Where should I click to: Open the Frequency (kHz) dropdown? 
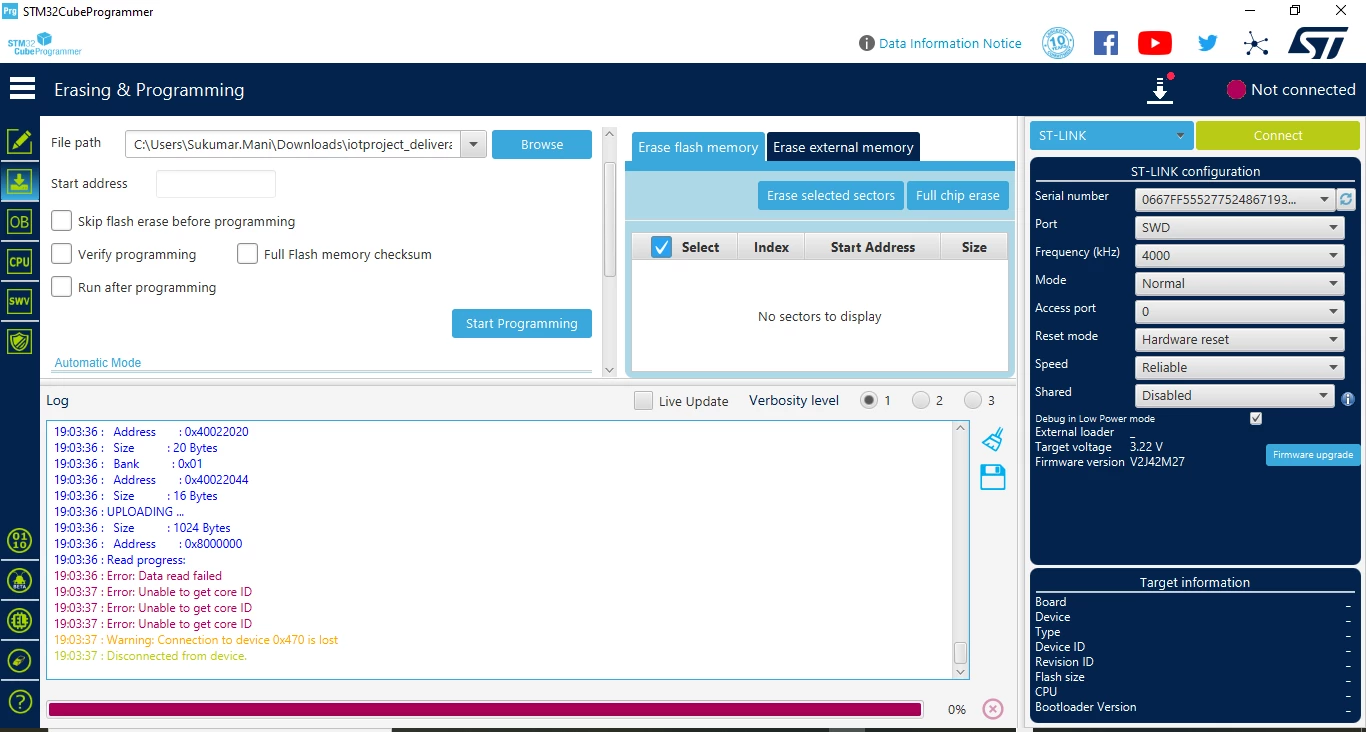point(1240,255)
